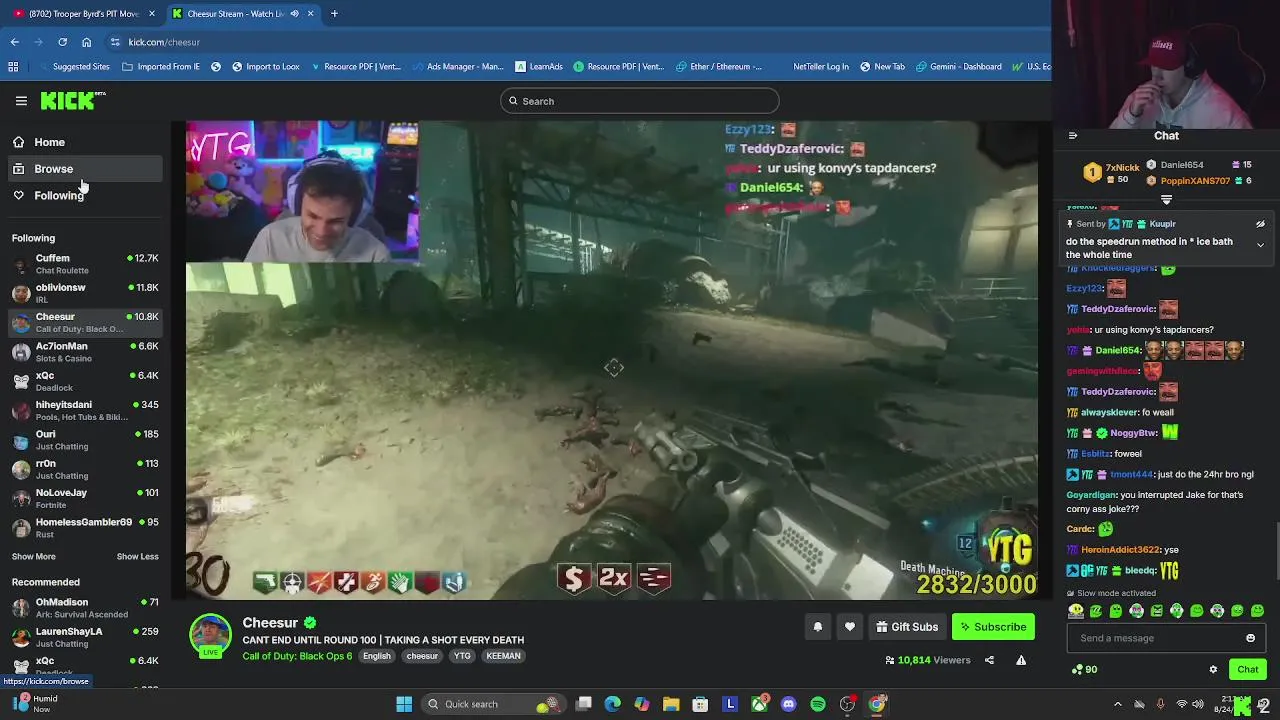
Task: Click the Kick logo
Action: (73, 100)
